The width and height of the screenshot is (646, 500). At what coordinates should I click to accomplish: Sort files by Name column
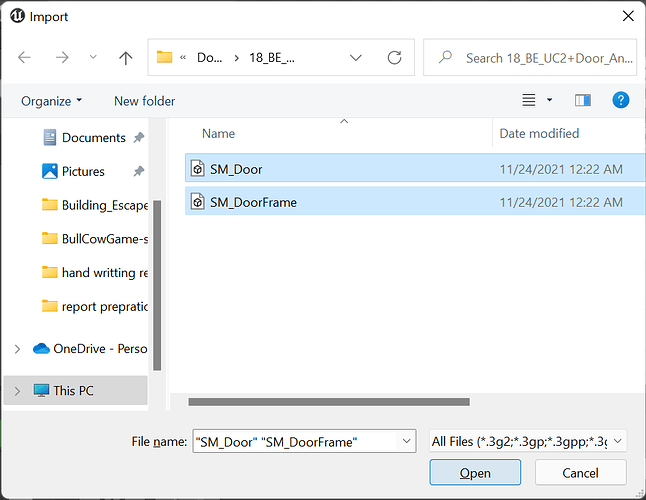coord(218,133)
